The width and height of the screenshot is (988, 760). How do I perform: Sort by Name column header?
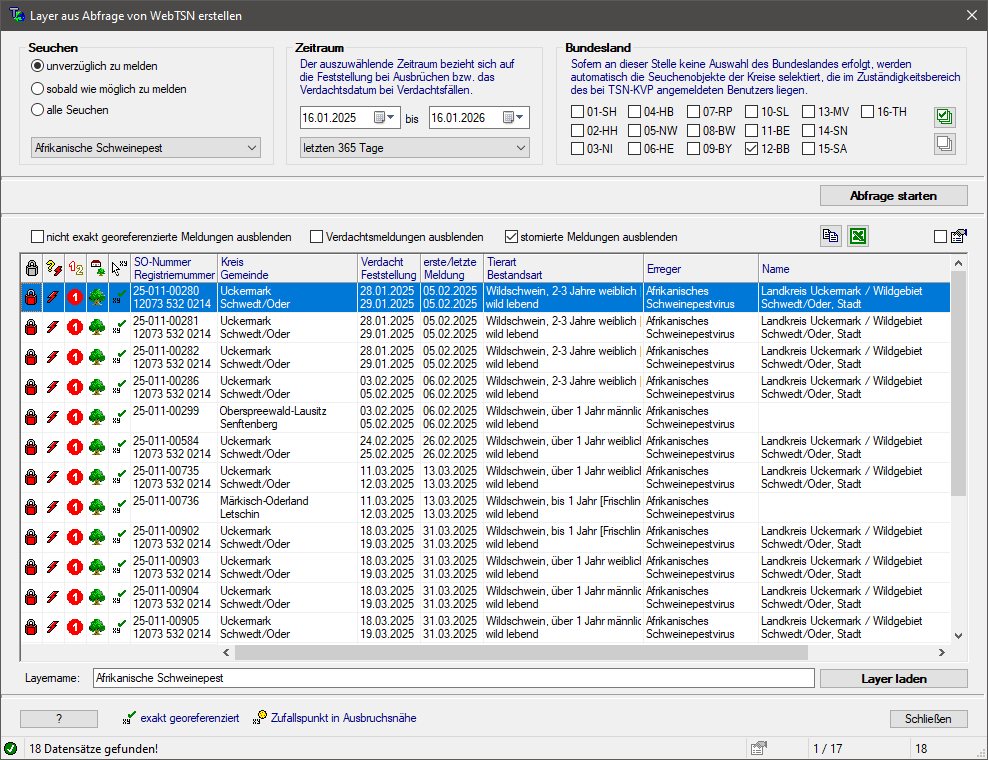tap(854, 268)
